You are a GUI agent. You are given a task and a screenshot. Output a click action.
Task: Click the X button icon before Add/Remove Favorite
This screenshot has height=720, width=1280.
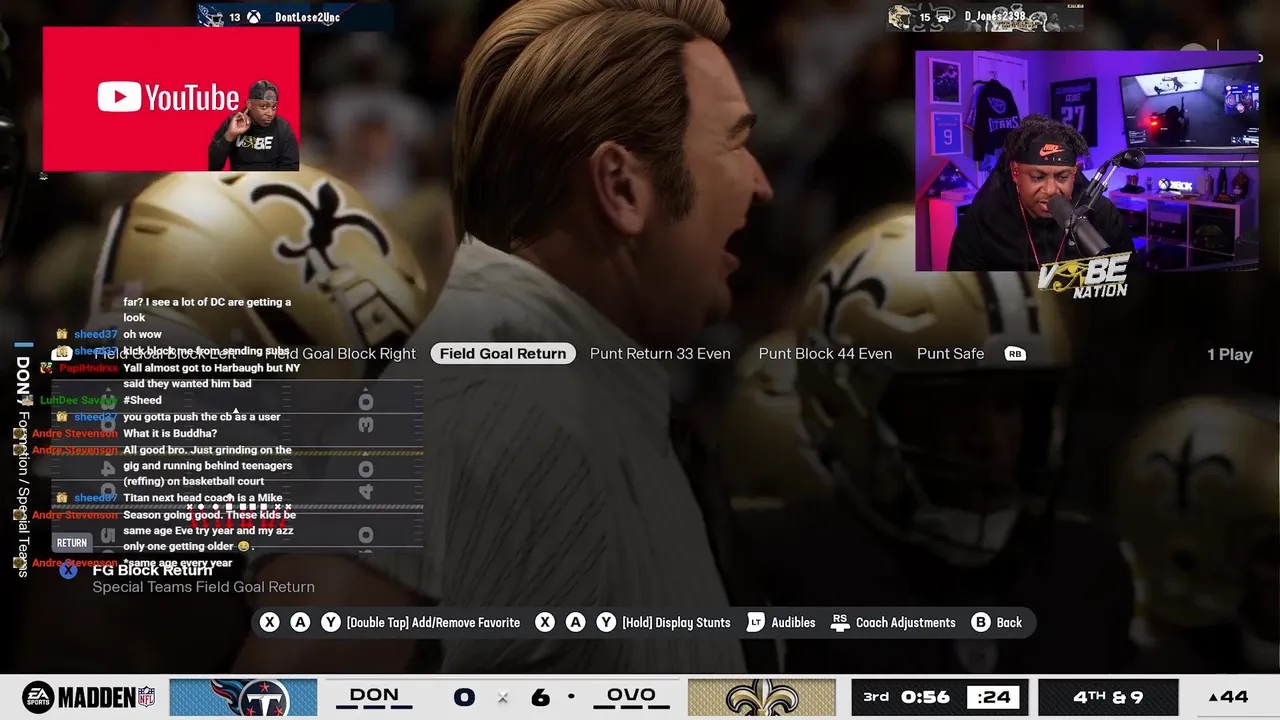click(x=269, y=622)
